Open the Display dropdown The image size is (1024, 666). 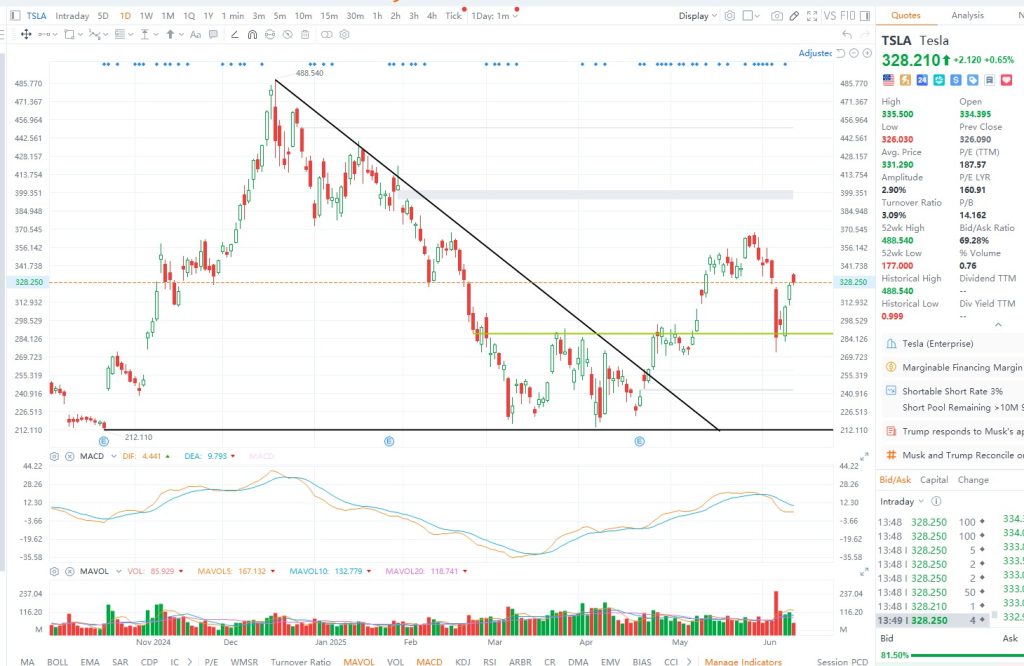point(697,16)
